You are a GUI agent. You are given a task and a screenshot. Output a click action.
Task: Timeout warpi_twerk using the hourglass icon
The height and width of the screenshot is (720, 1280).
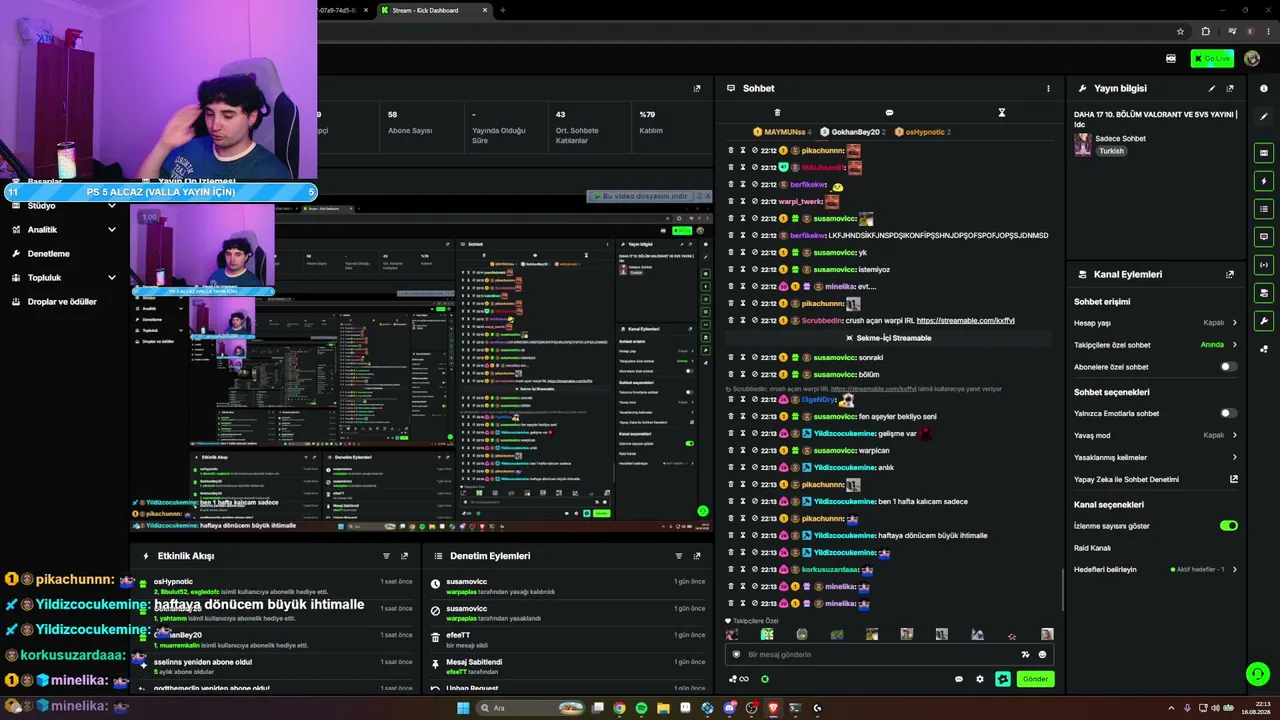point(743,201)
